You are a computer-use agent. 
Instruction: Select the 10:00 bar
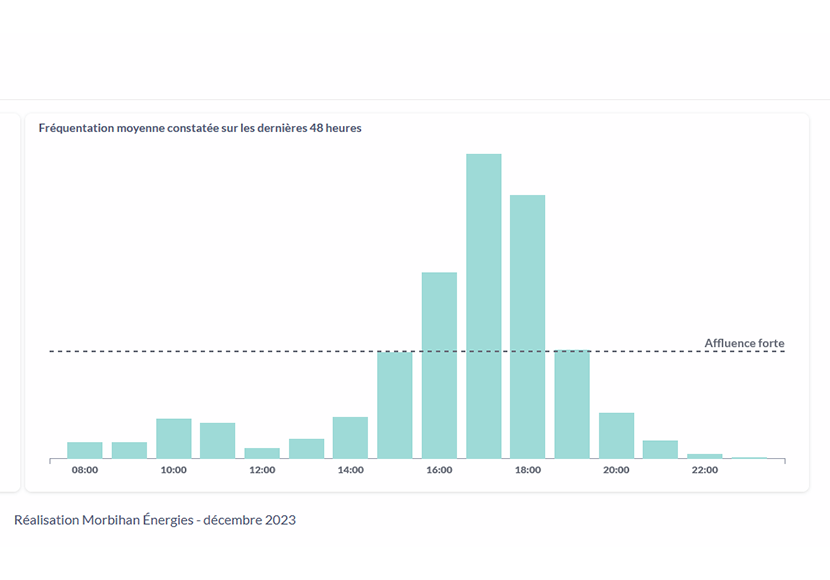(174, 439)
